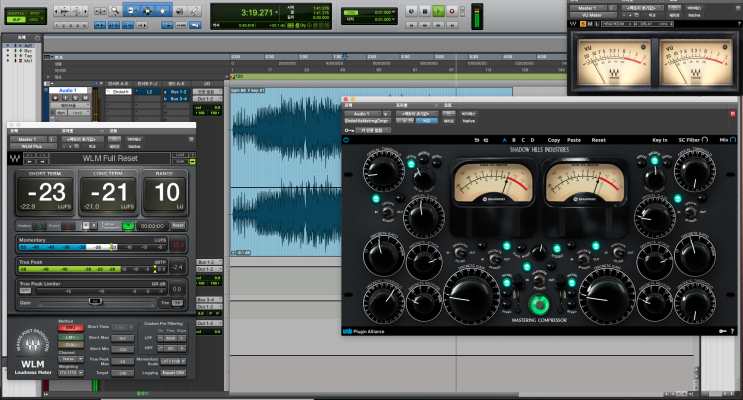
Task: Open the Audio 1 track selector in plugin header
Action: pos(368,115)
